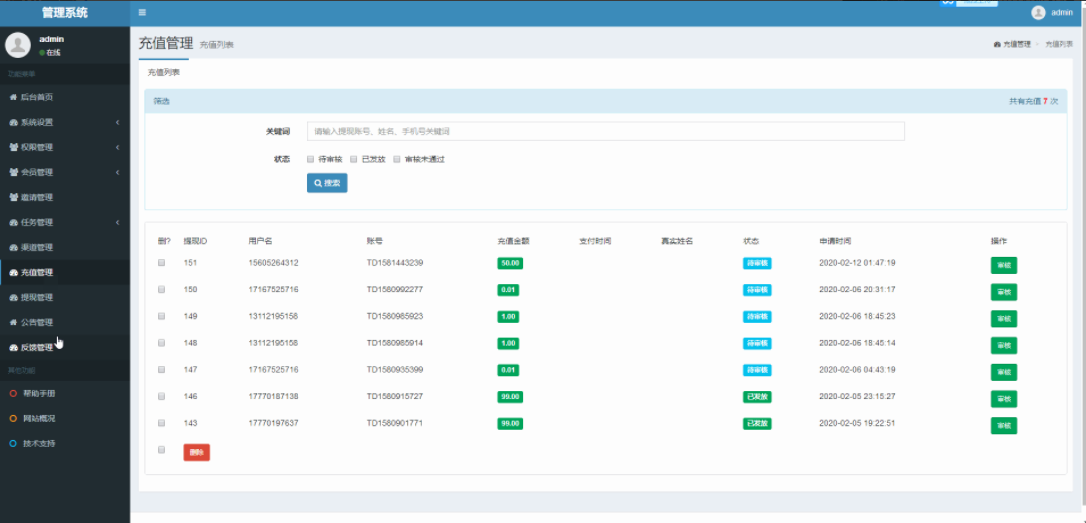Open 反馈管理 in the sidebar

pos(36,347)
